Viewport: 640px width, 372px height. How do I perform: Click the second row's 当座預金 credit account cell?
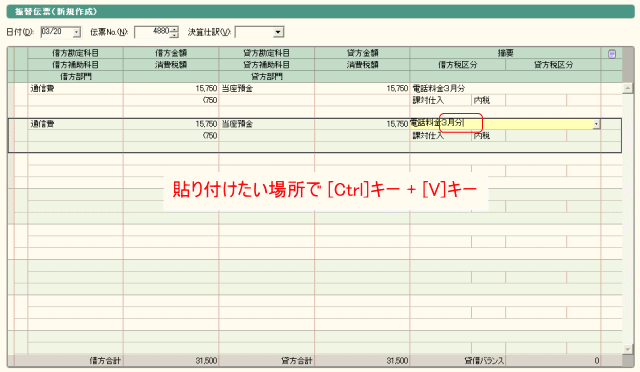tap(267, 124)
